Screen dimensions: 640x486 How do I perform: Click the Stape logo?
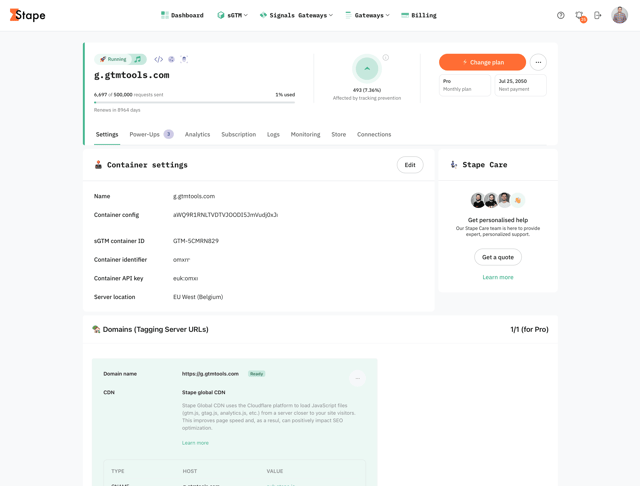point(27,15)
